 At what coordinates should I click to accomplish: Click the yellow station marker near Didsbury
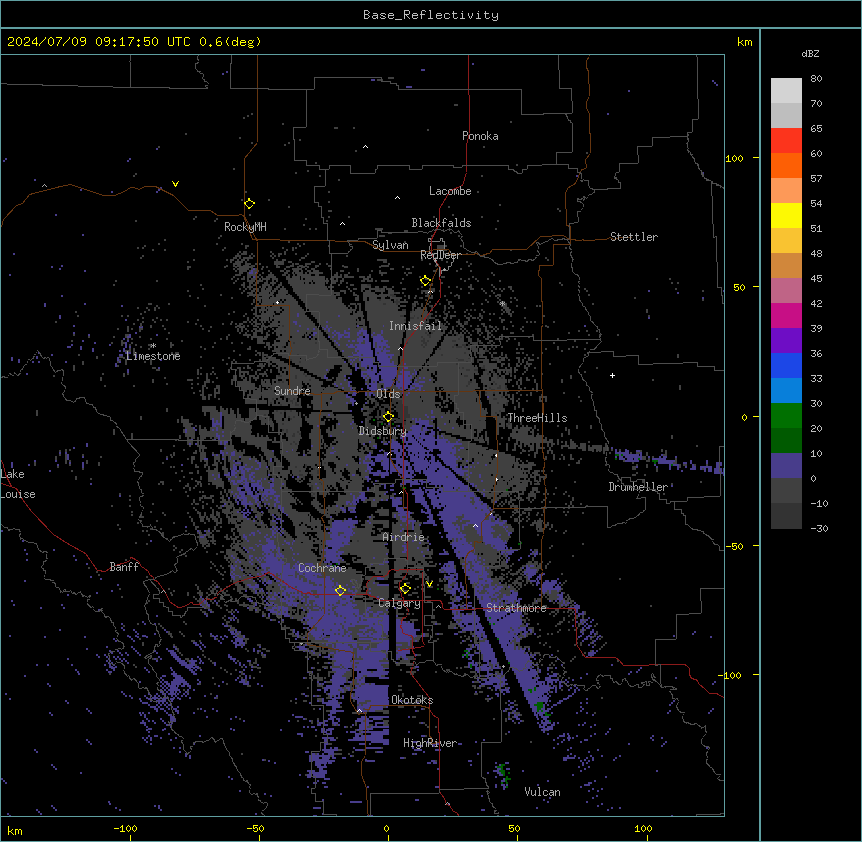tap(388, 417)
